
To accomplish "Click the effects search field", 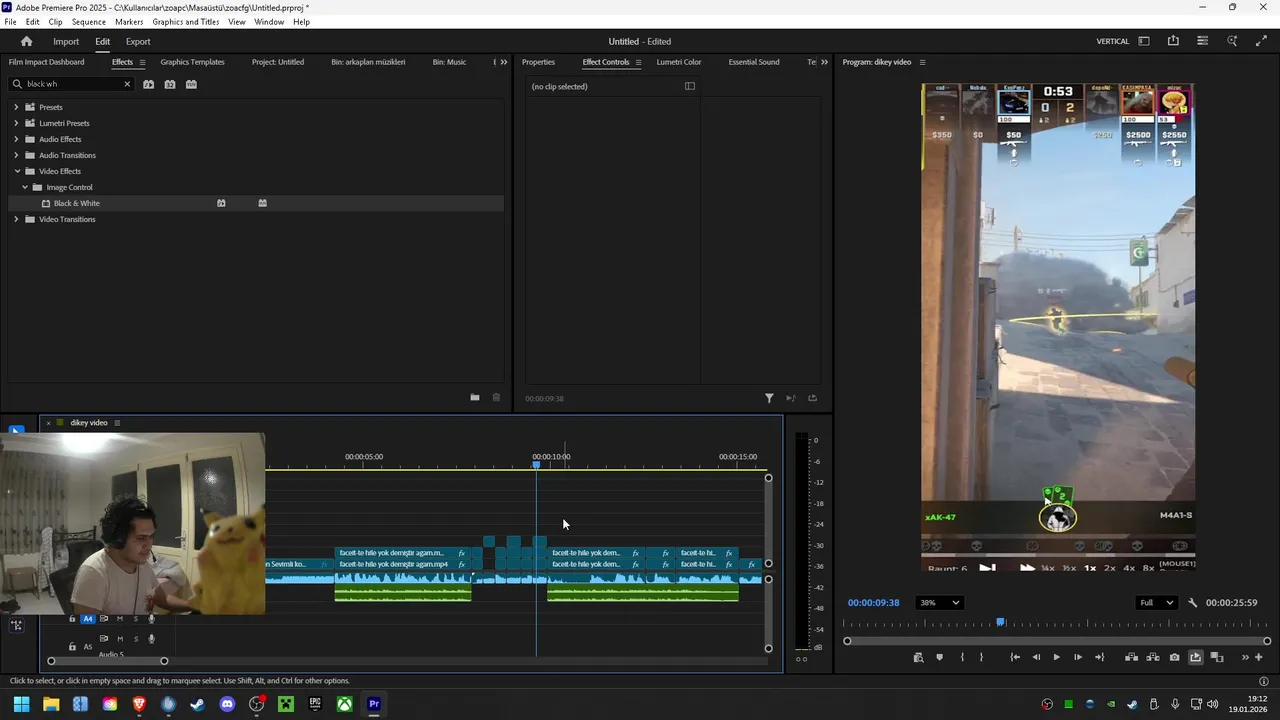I will coord(72,84).
